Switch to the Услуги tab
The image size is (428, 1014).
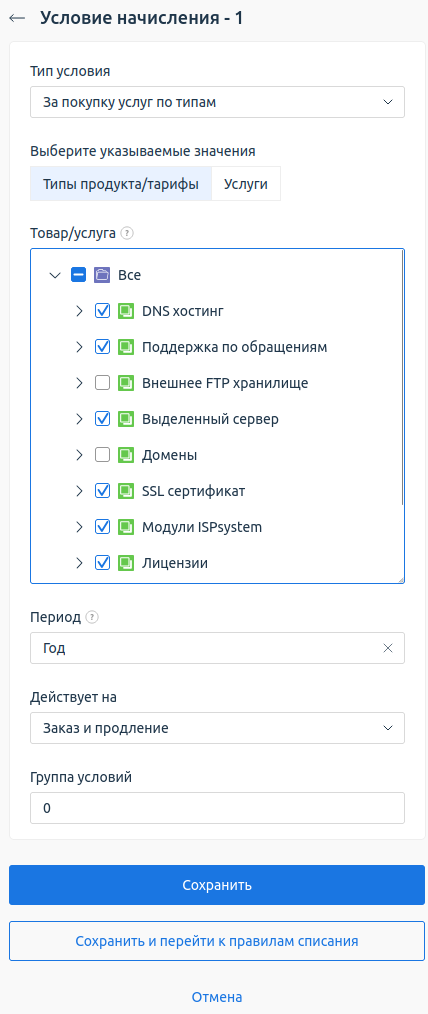coord(246,184)
